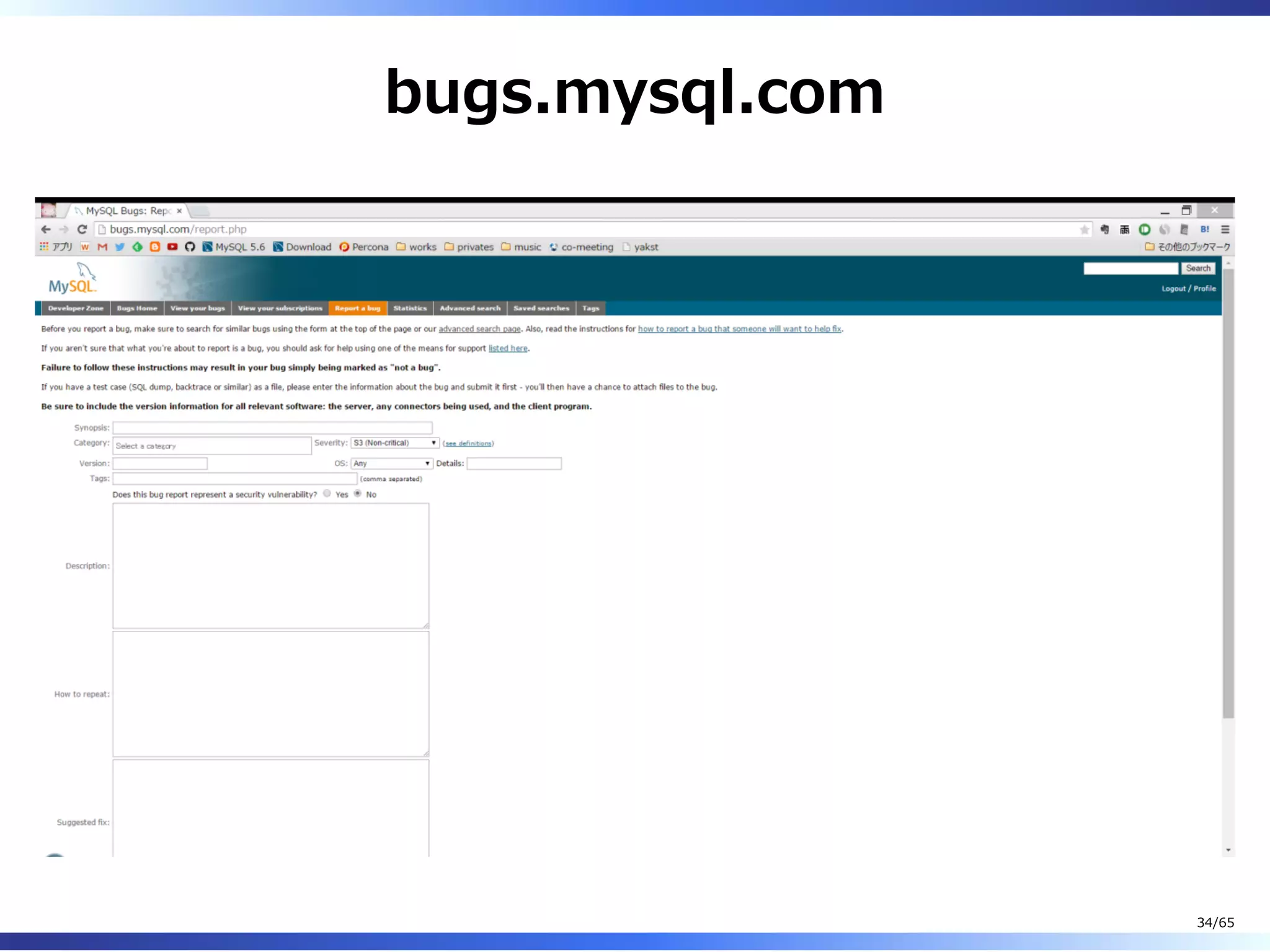The width and height of the screenshot is (1270, 952).
Task: Open the Wikipedia 'W' bookmark icon
Action: pos(85,247)
